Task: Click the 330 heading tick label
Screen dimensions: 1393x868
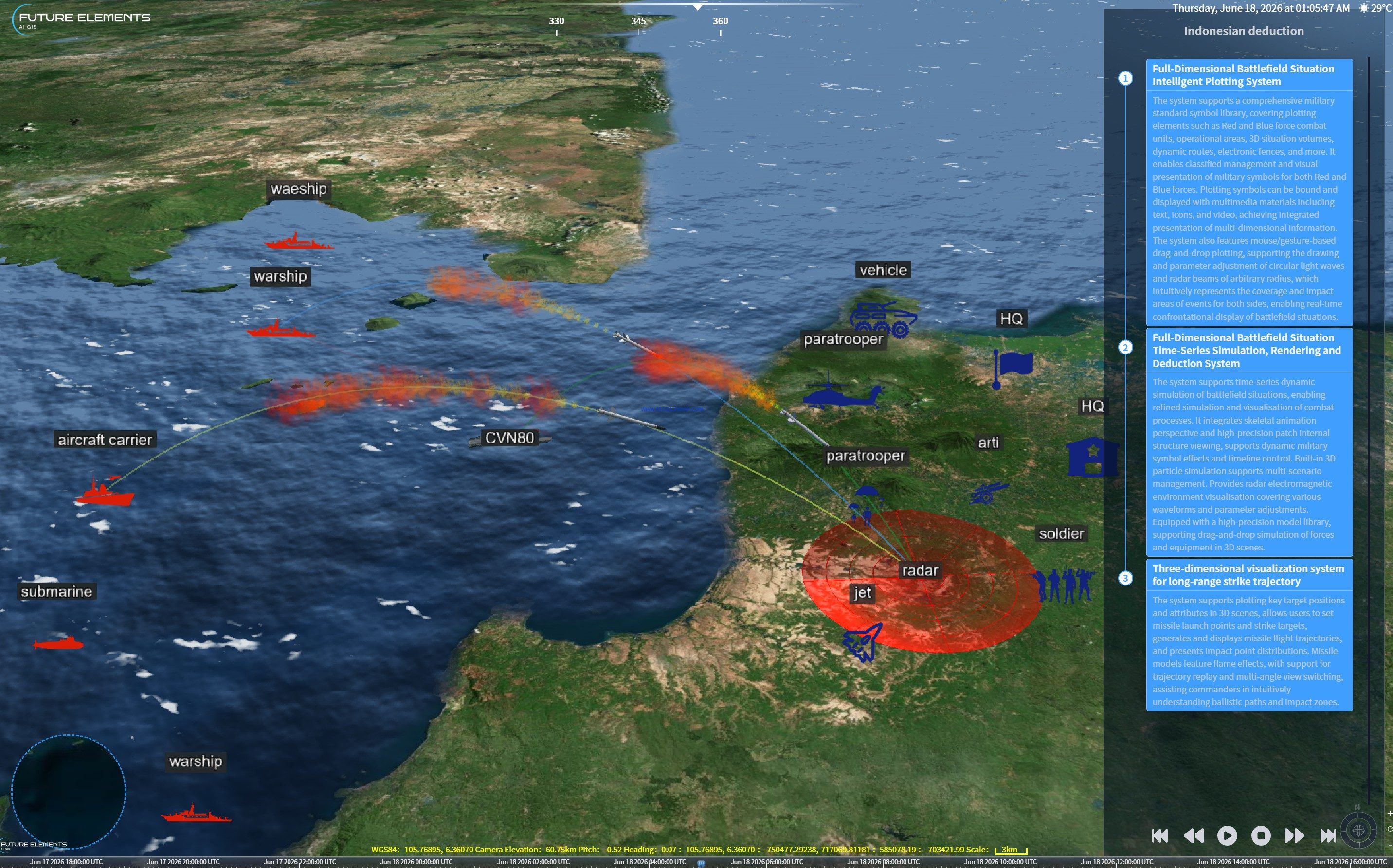Action: point(556,20)
